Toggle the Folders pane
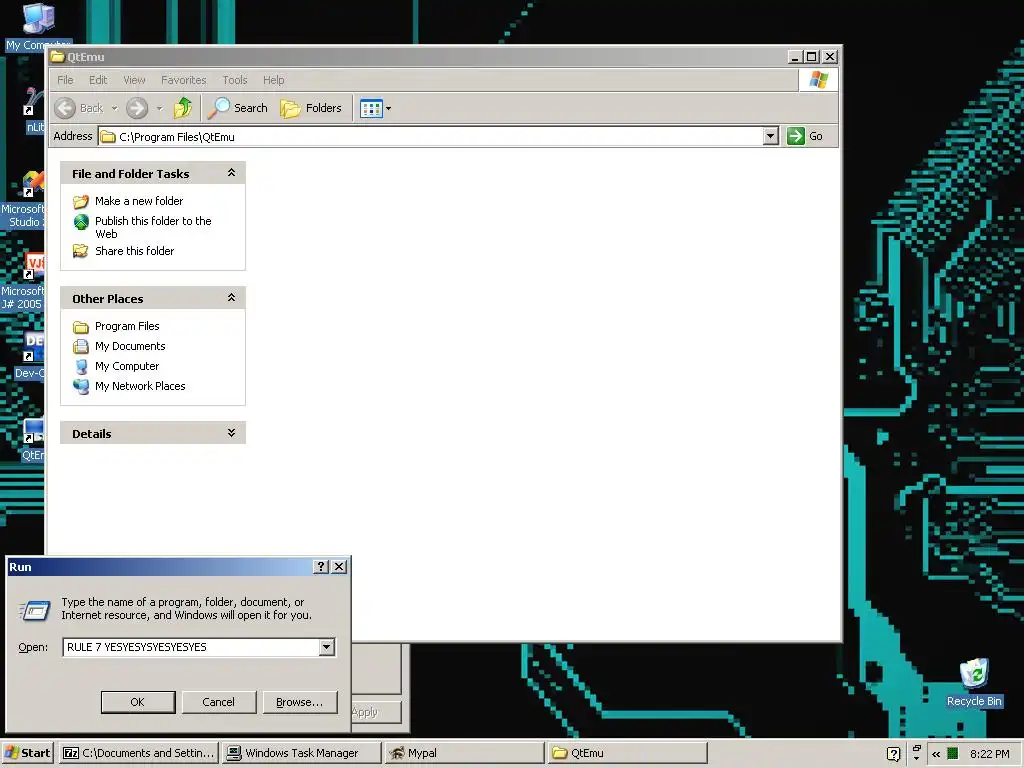Screen dimensions: 1024x768 [311, 108]
